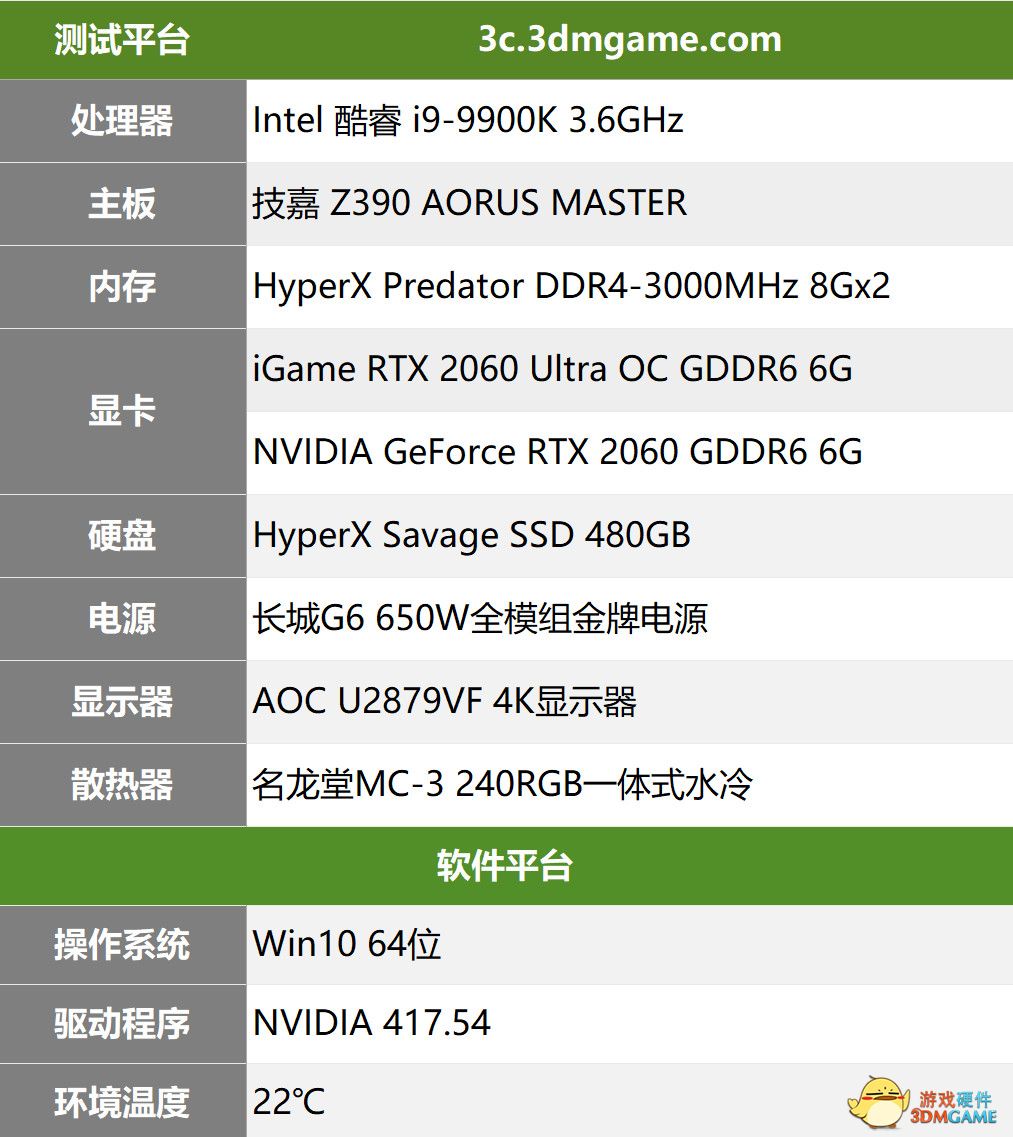Click the AOC U2879VF 4K显示器 value
Viewport: 1013px width, 1137px height.
pyautogui.click(x=445, y=701)
